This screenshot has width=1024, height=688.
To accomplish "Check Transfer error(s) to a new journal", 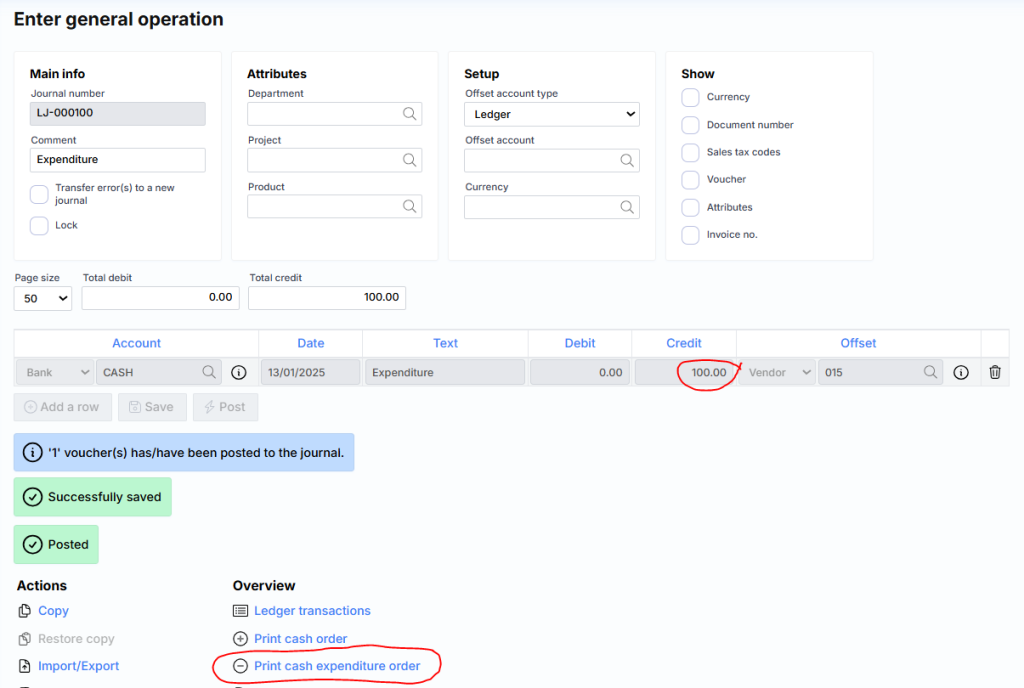I will (x=39, y=194).
